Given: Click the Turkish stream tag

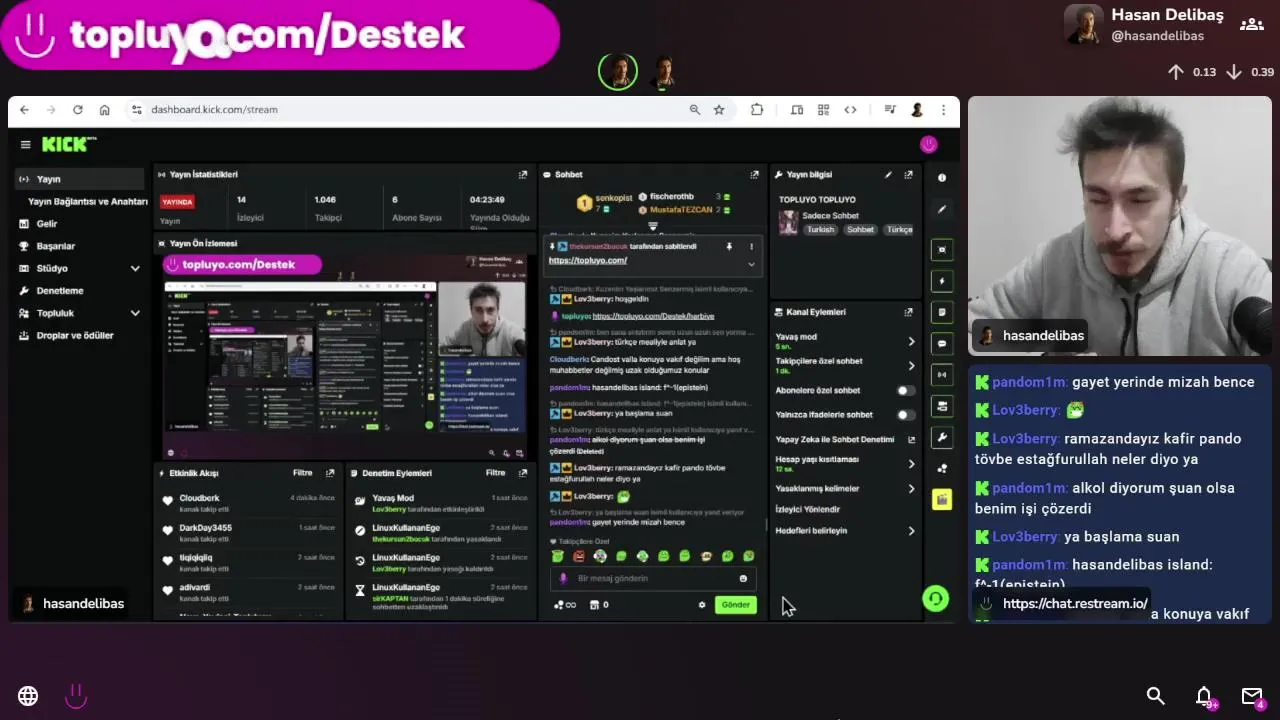Looking at the screenshot, I should click(x=821, y=230).
